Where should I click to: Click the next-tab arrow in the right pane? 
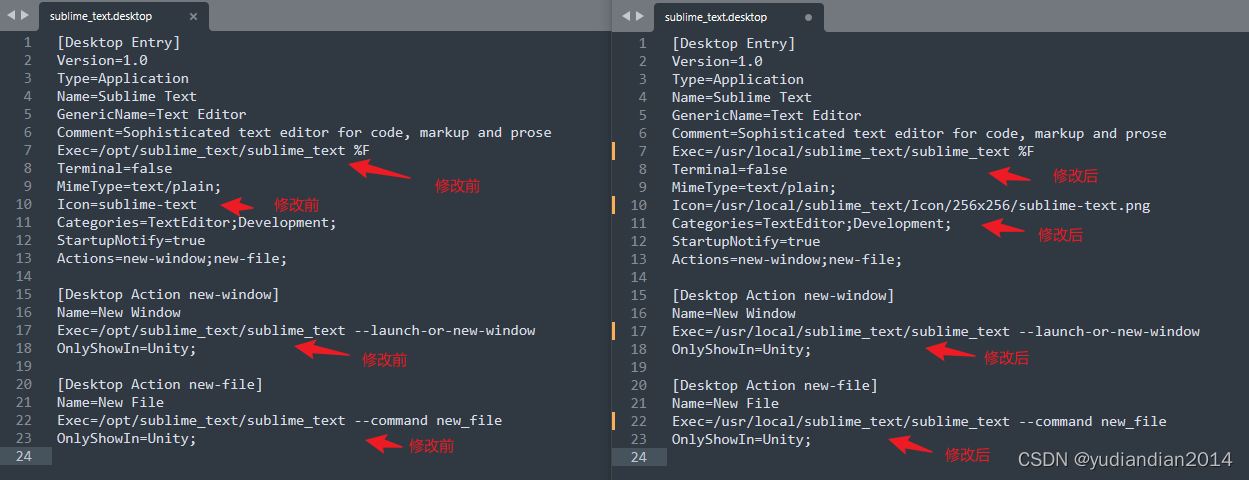[640, 16]
